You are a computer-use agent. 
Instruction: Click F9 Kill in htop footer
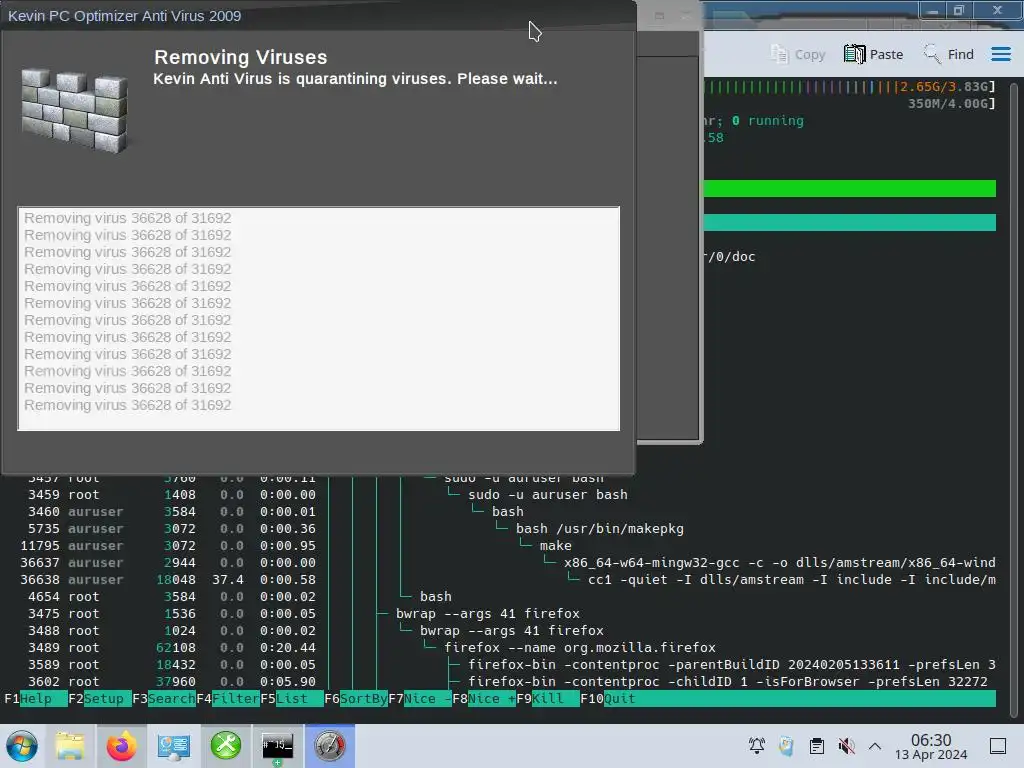[x=548, y=699]
